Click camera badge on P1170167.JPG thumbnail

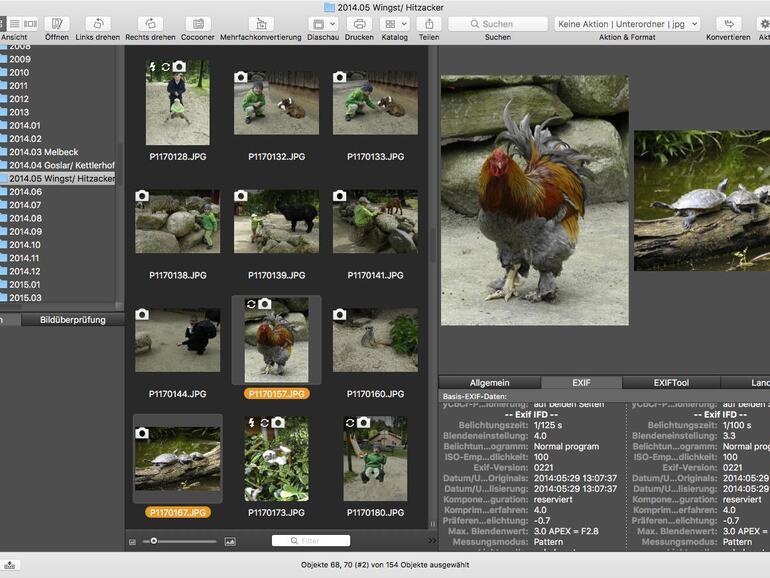142,433
